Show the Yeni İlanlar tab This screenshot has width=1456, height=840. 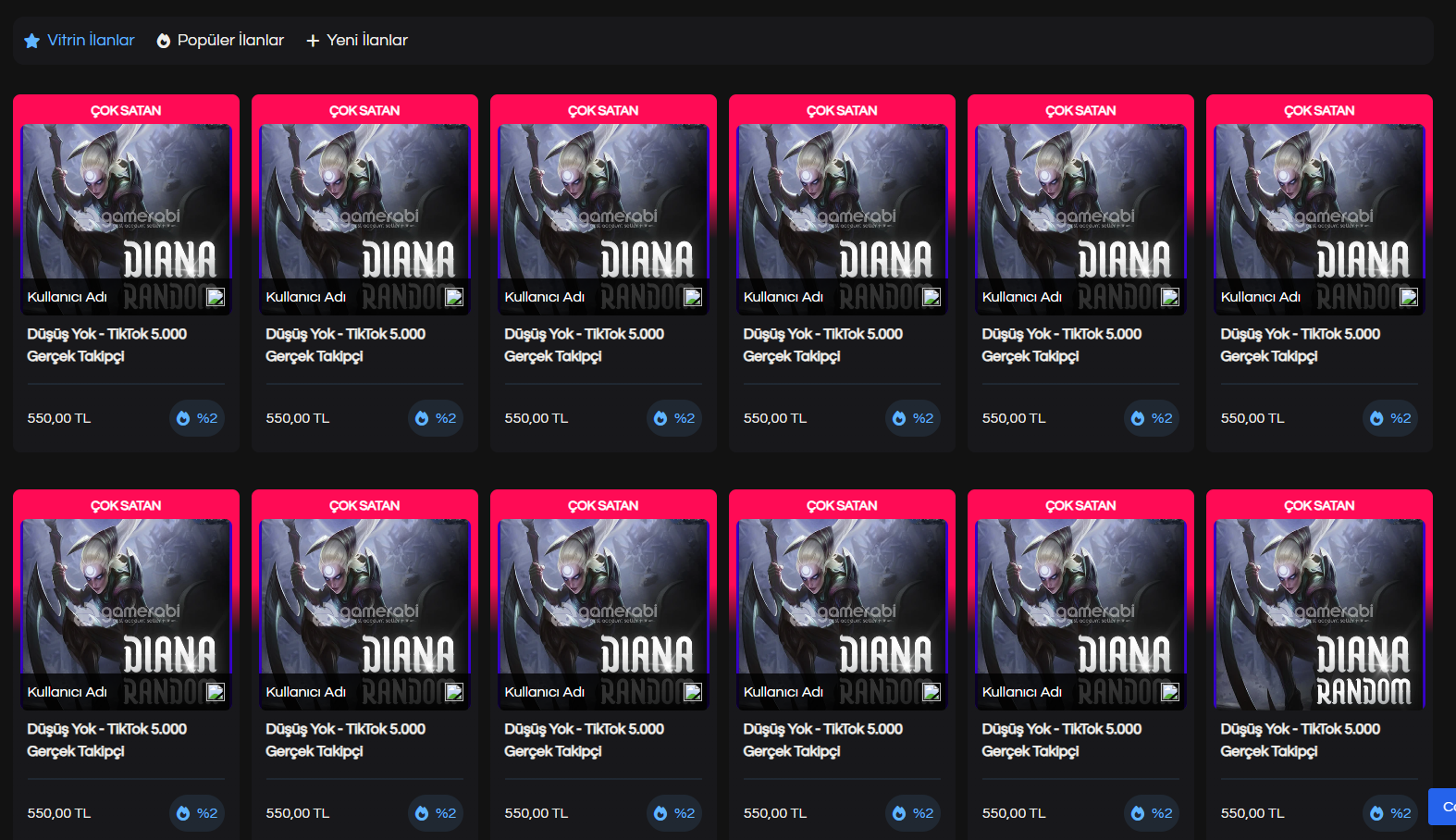[357, 41]
